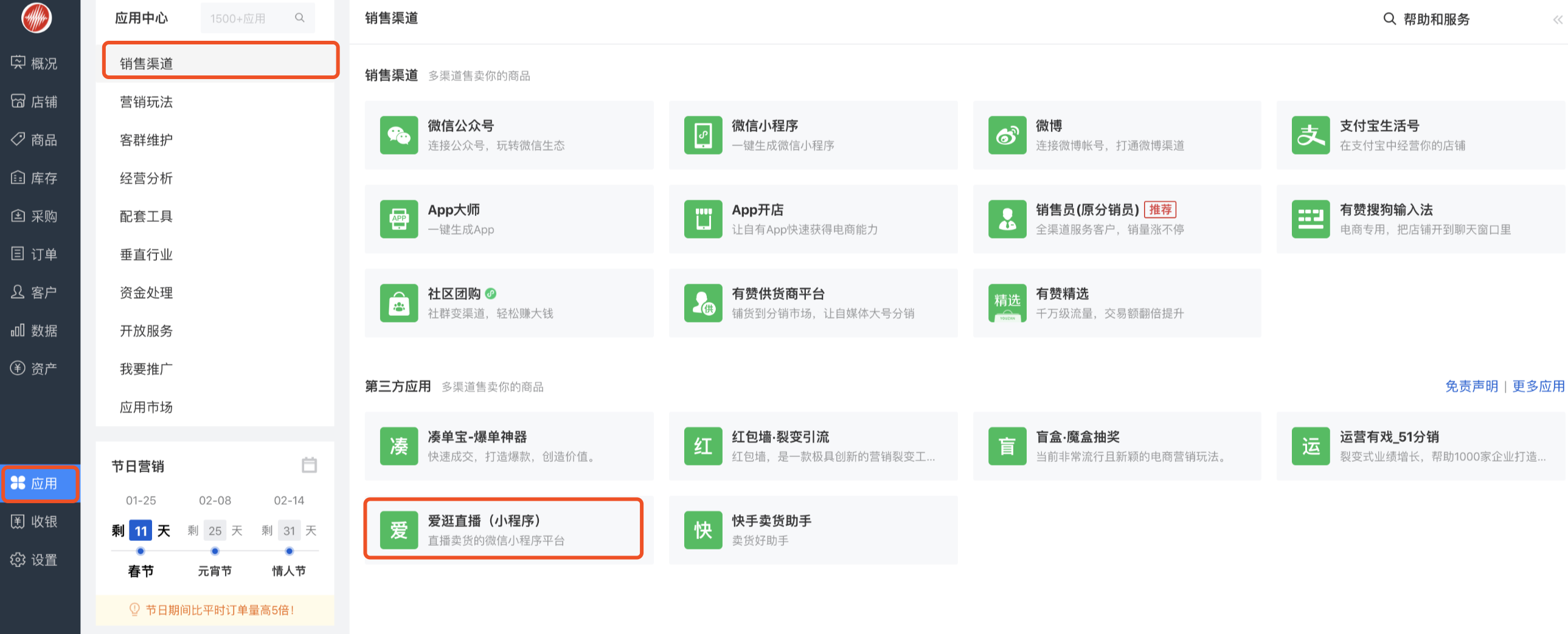Click the store logo at top left
The height and width of the screenshot is (634, 1568).
coord(36,18)
